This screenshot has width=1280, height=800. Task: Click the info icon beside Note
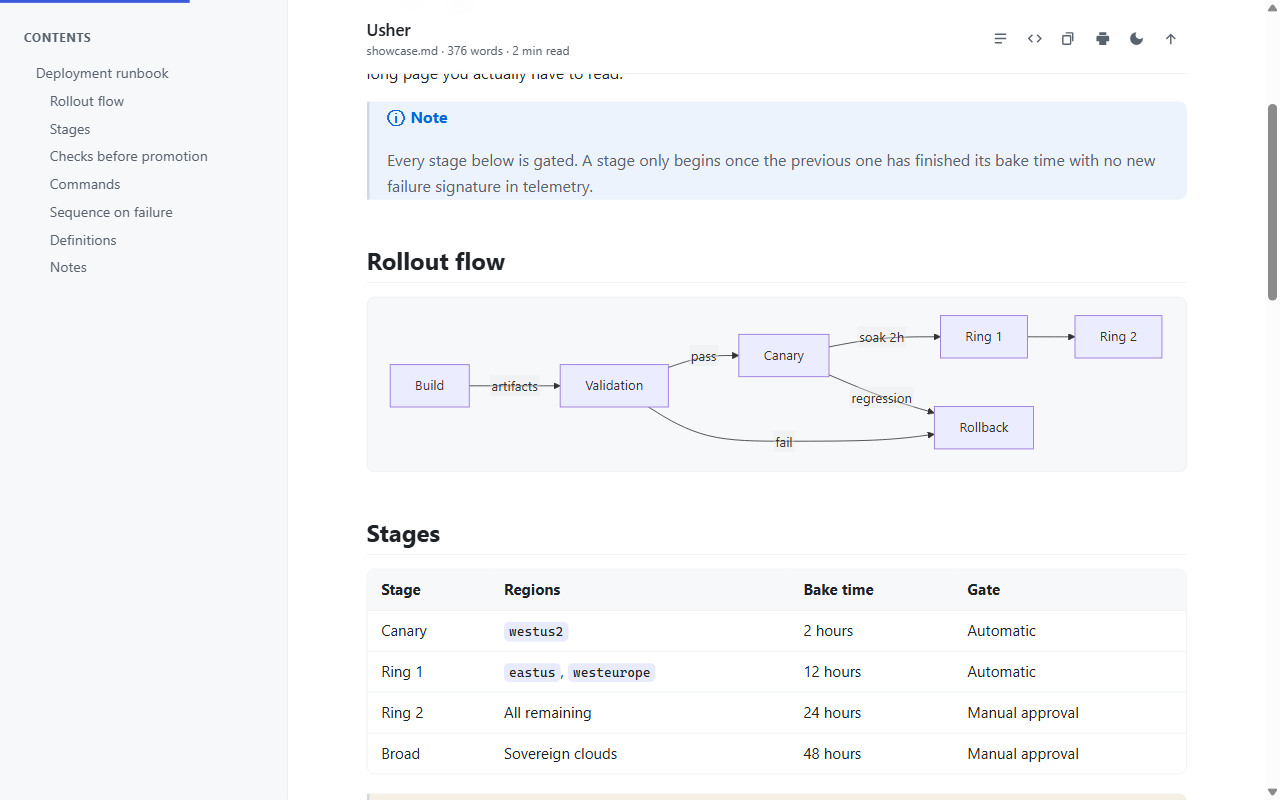(396, 118)
